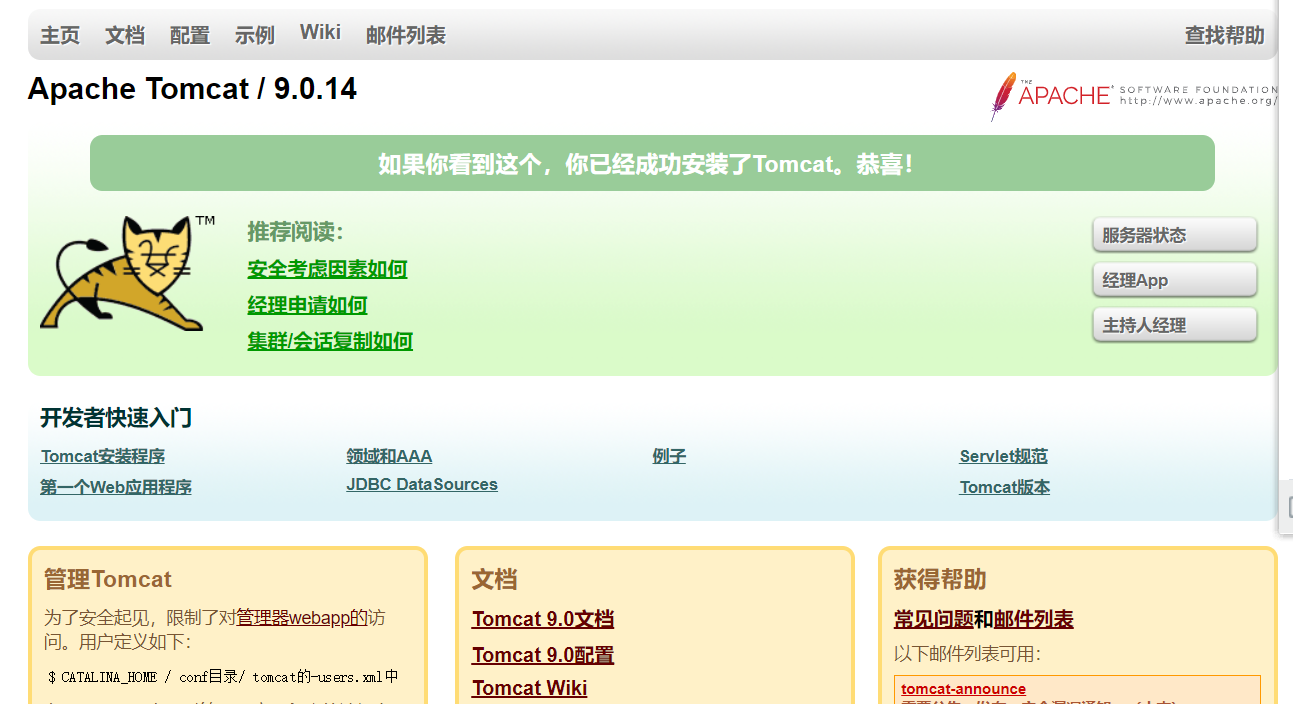Click the 服务器状态 button
The height and width of the screenshot is (704, 1293).
click(1173, 234)
